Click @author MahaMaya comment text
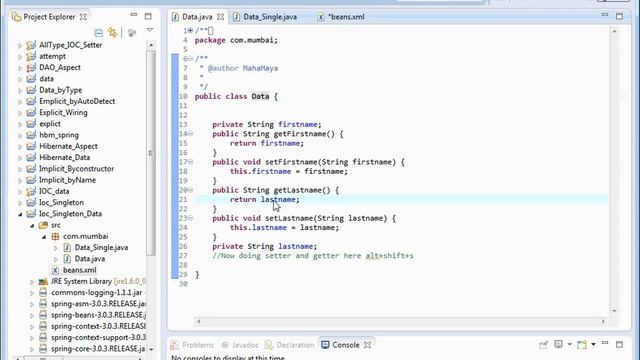 click(243, 68)
